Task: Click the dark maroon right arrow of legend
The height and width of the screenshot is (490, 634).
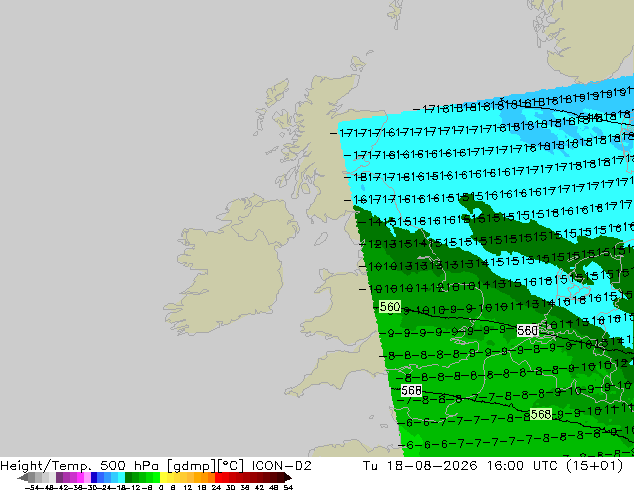Action: 287,478
